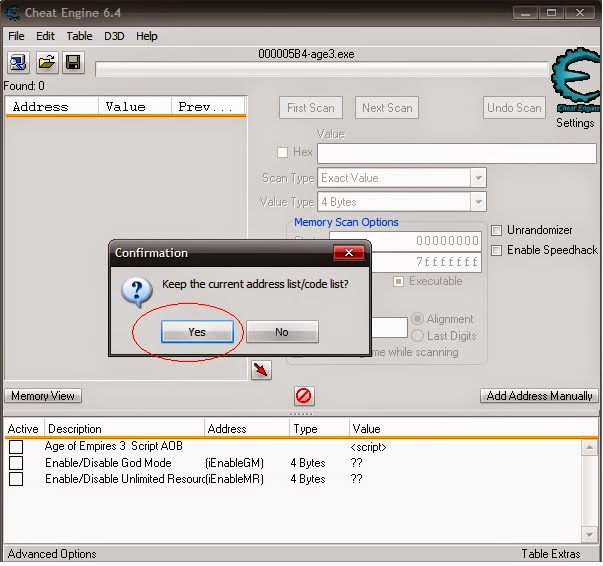The height and width of the screenshot is (566, 603).
Task: Click the Stop address field 7fffffff
Action: (426, 262)
